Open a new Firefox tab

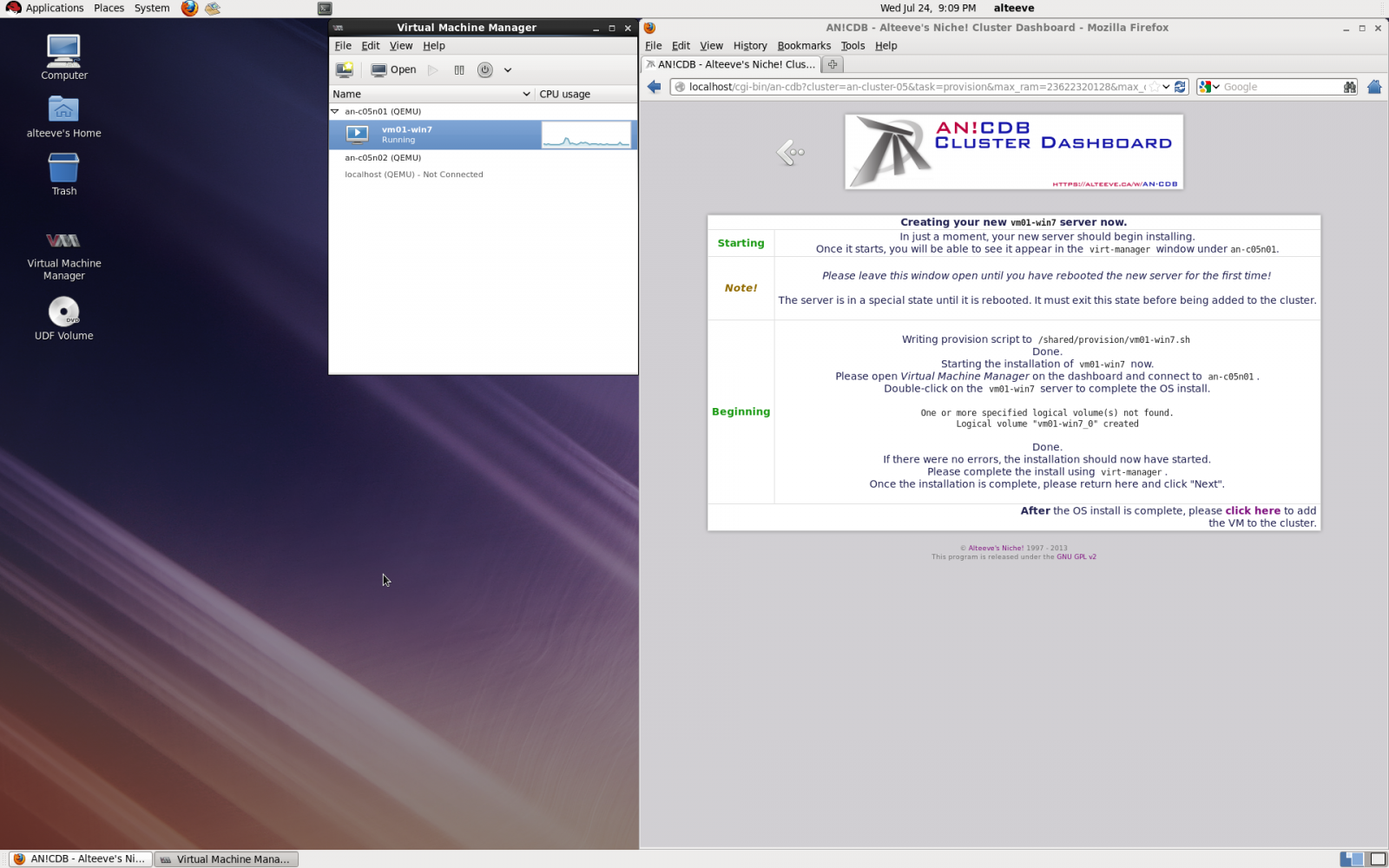tap(832, 64)
